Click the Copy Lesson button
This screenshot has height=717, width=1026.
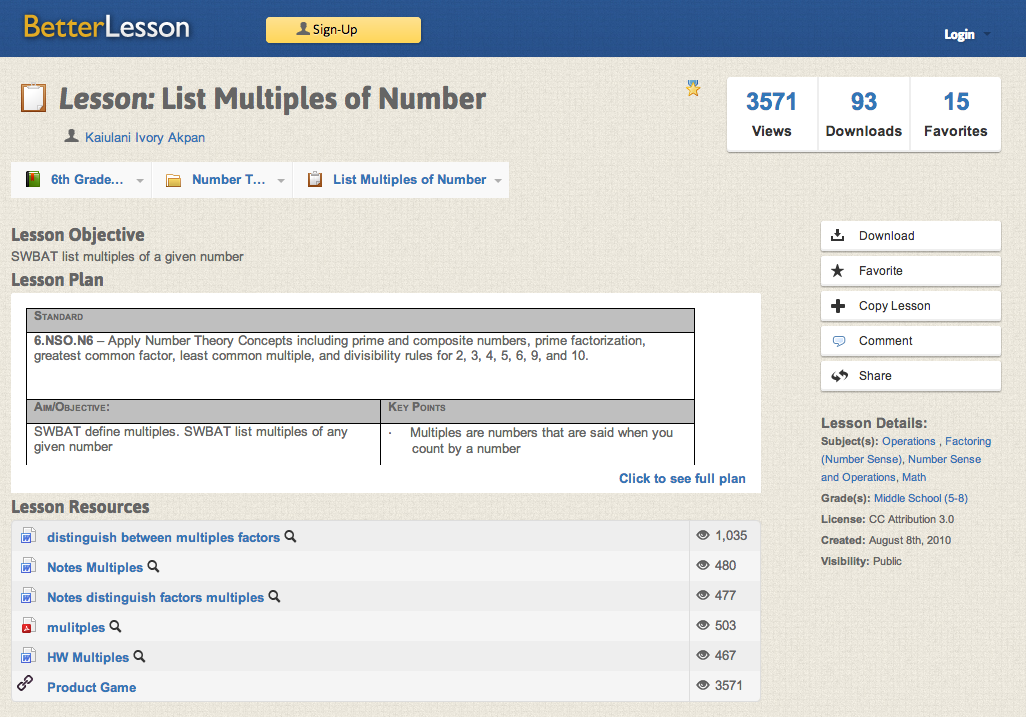pyautogui.click(x=910, y=306)
